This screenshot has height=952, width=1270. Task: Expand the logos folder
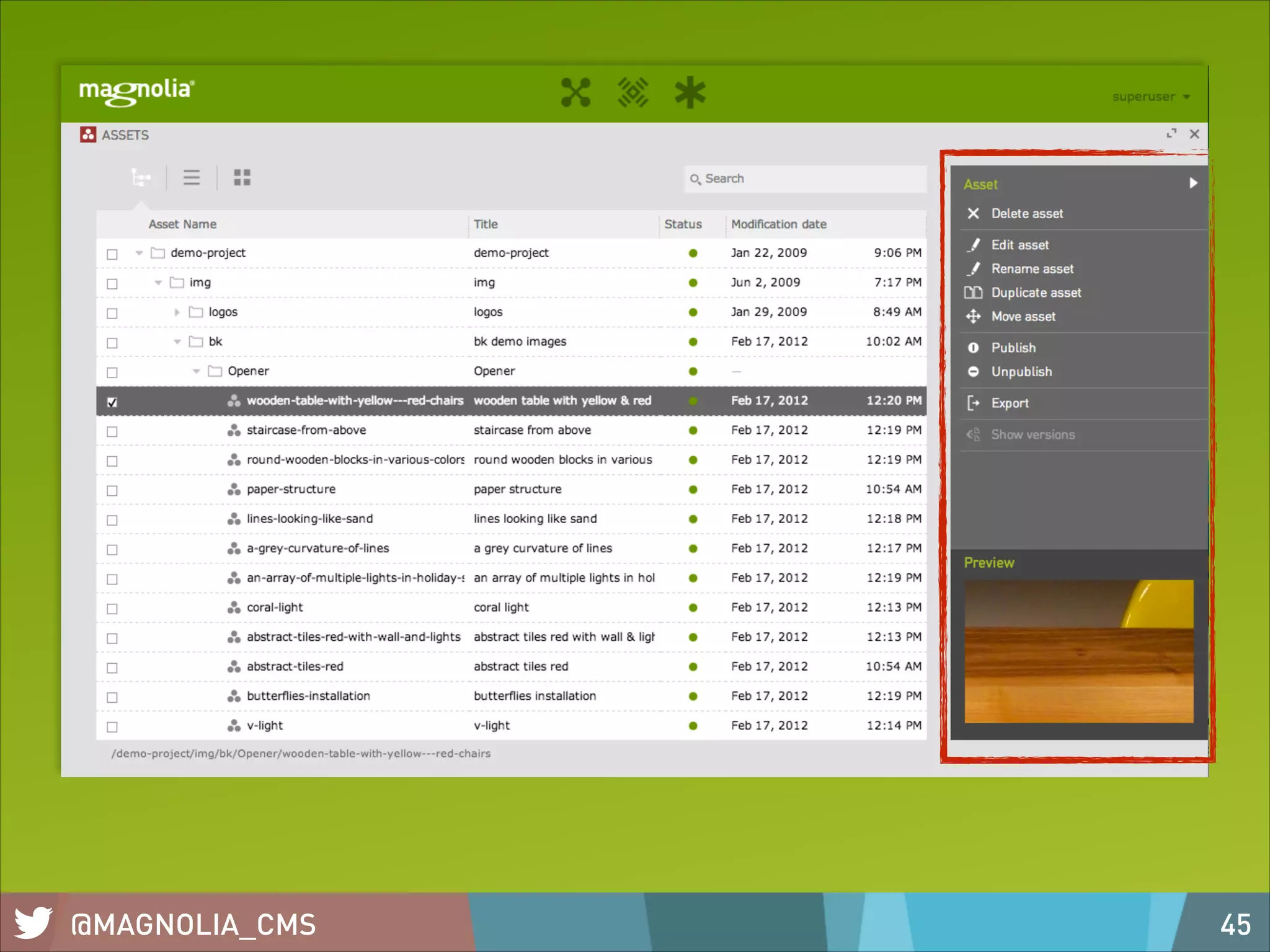177,312
